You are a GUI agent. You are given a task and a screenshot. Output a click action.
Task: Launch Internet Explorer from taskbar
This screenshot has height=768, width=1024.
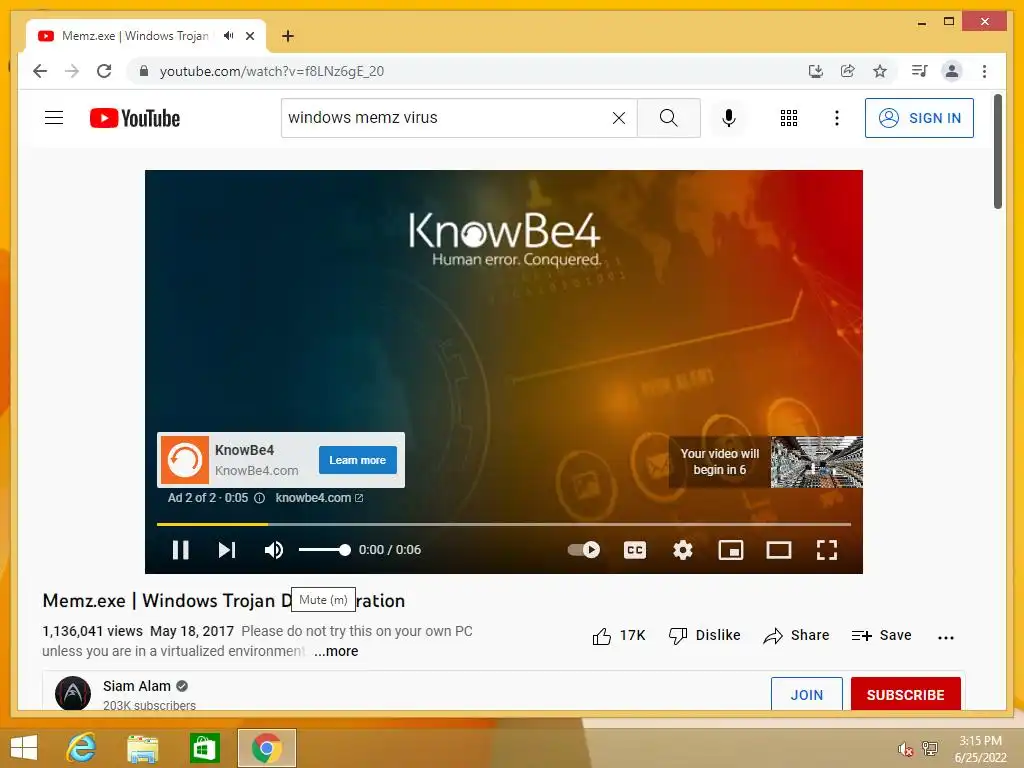[x=82, y=748]
